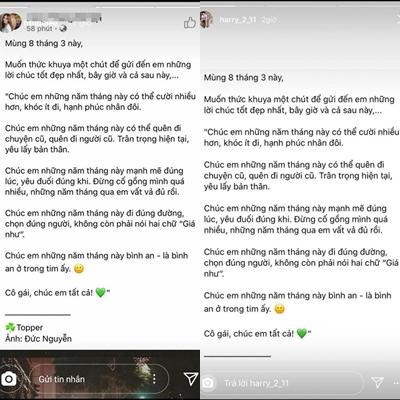Click the 2 giờ story timestamp
The image size is (400, 400).
[269, 20]
